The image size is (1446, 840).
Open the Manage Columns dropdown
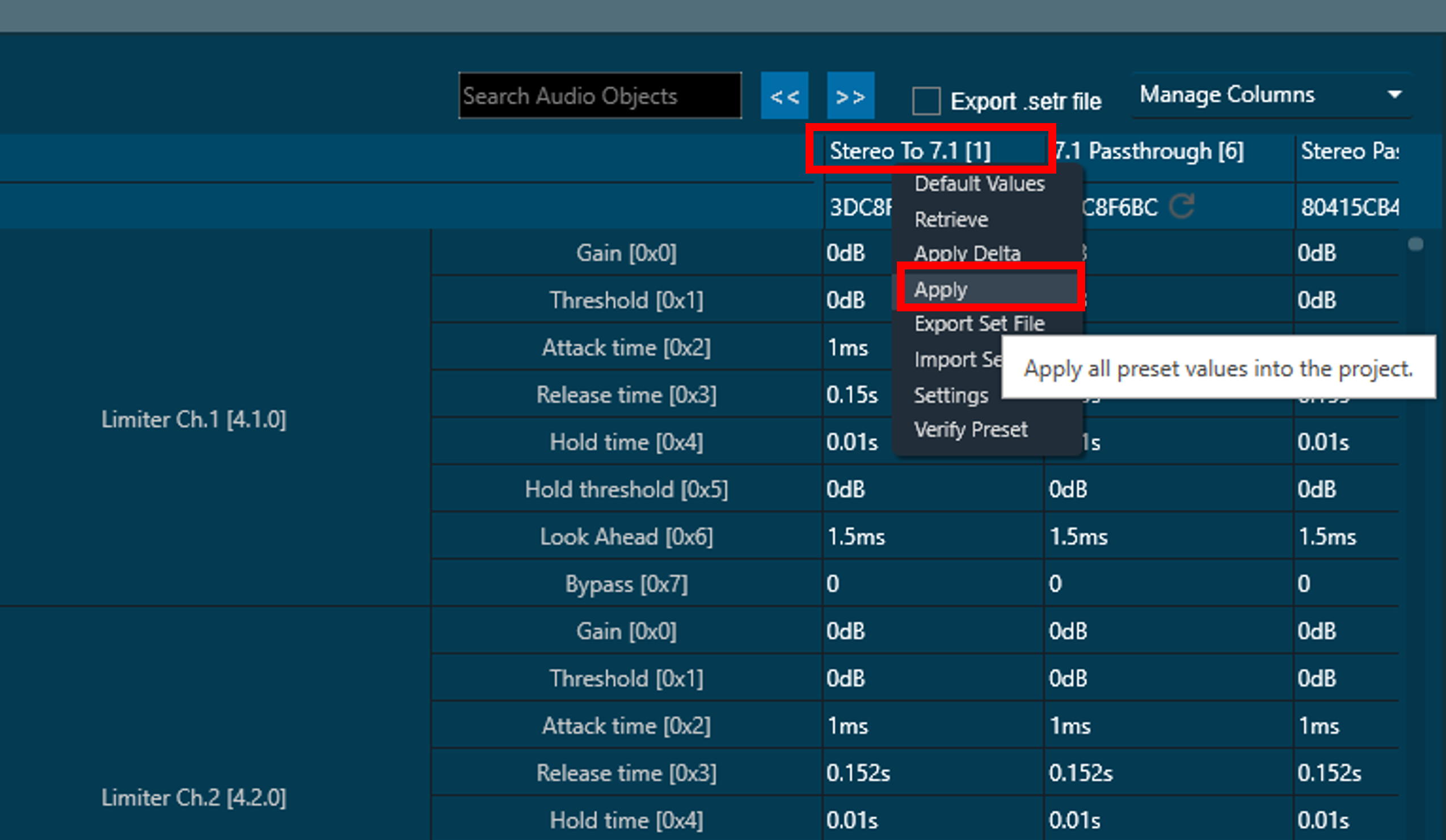(x=1272, y=95)
